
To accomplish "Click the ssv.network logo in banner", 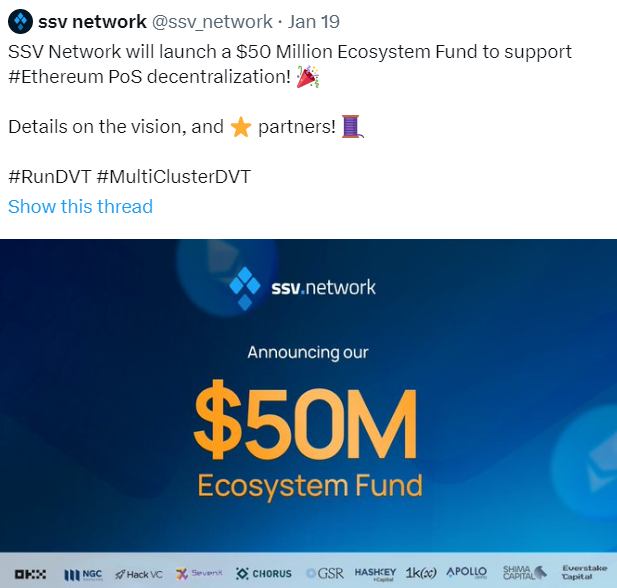I will click(x=302, y=288).
